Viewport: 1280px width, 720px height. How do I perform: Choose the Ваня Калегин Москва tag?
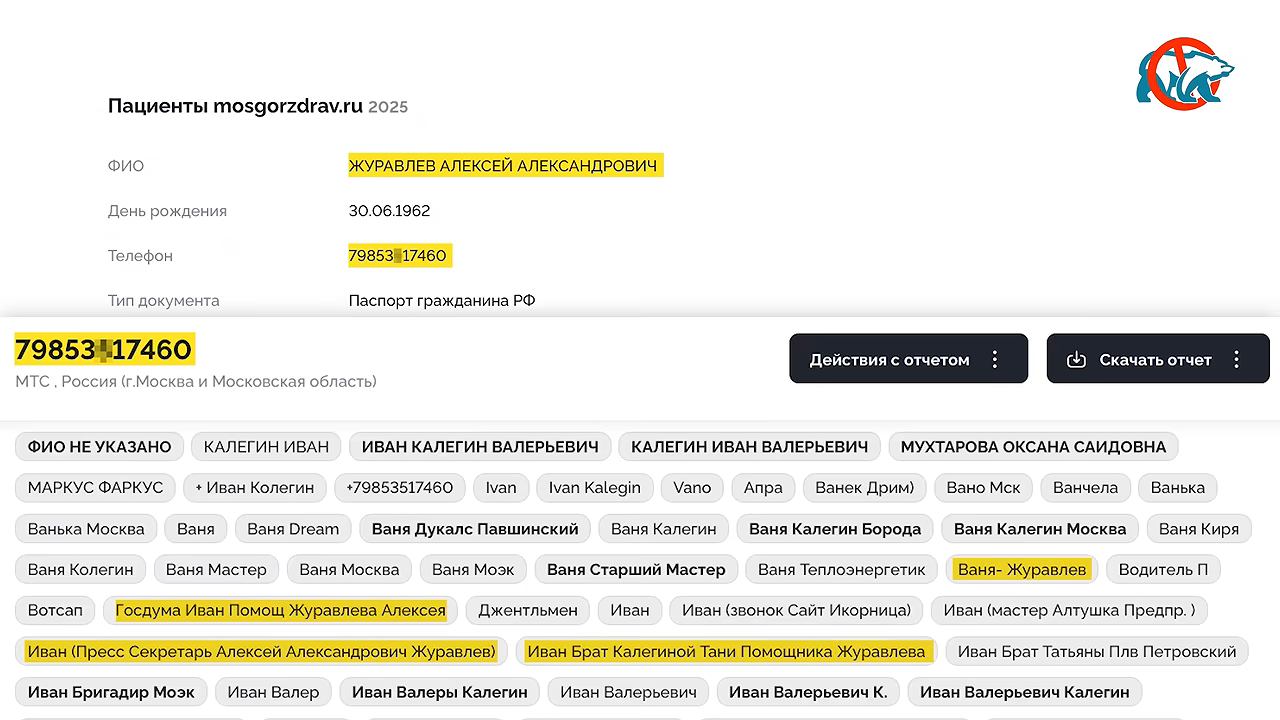click(x=1040, y=529)
